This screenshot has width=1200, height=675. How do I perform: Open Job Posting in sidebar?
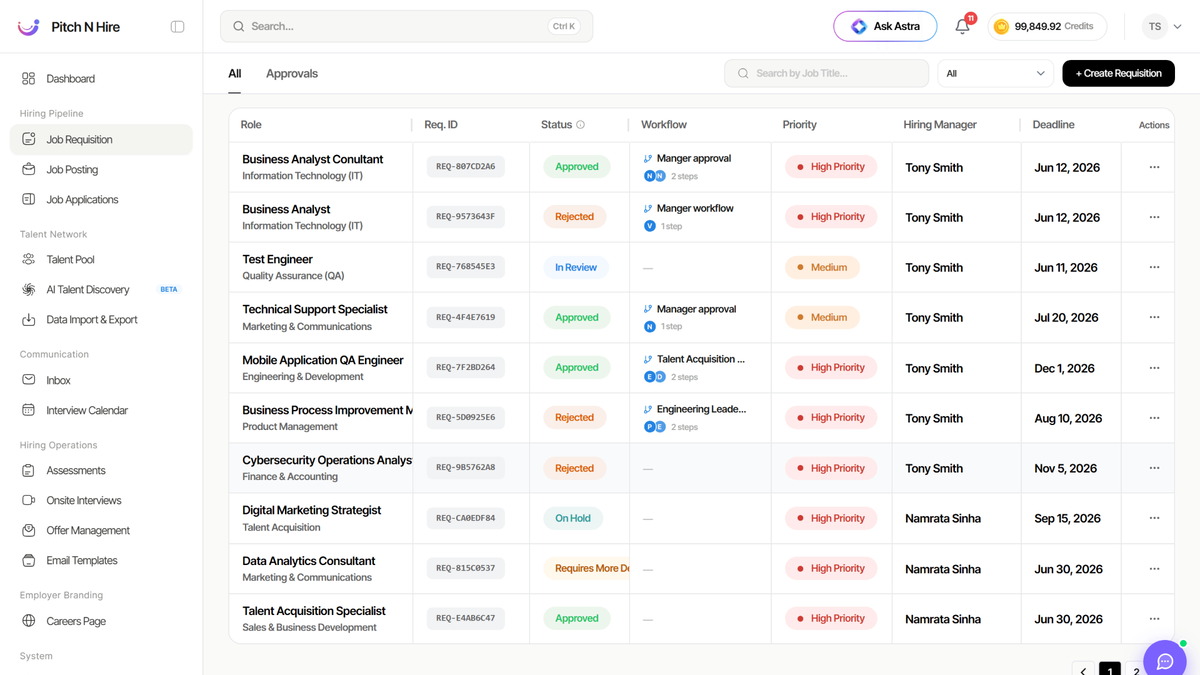point(101,170)
